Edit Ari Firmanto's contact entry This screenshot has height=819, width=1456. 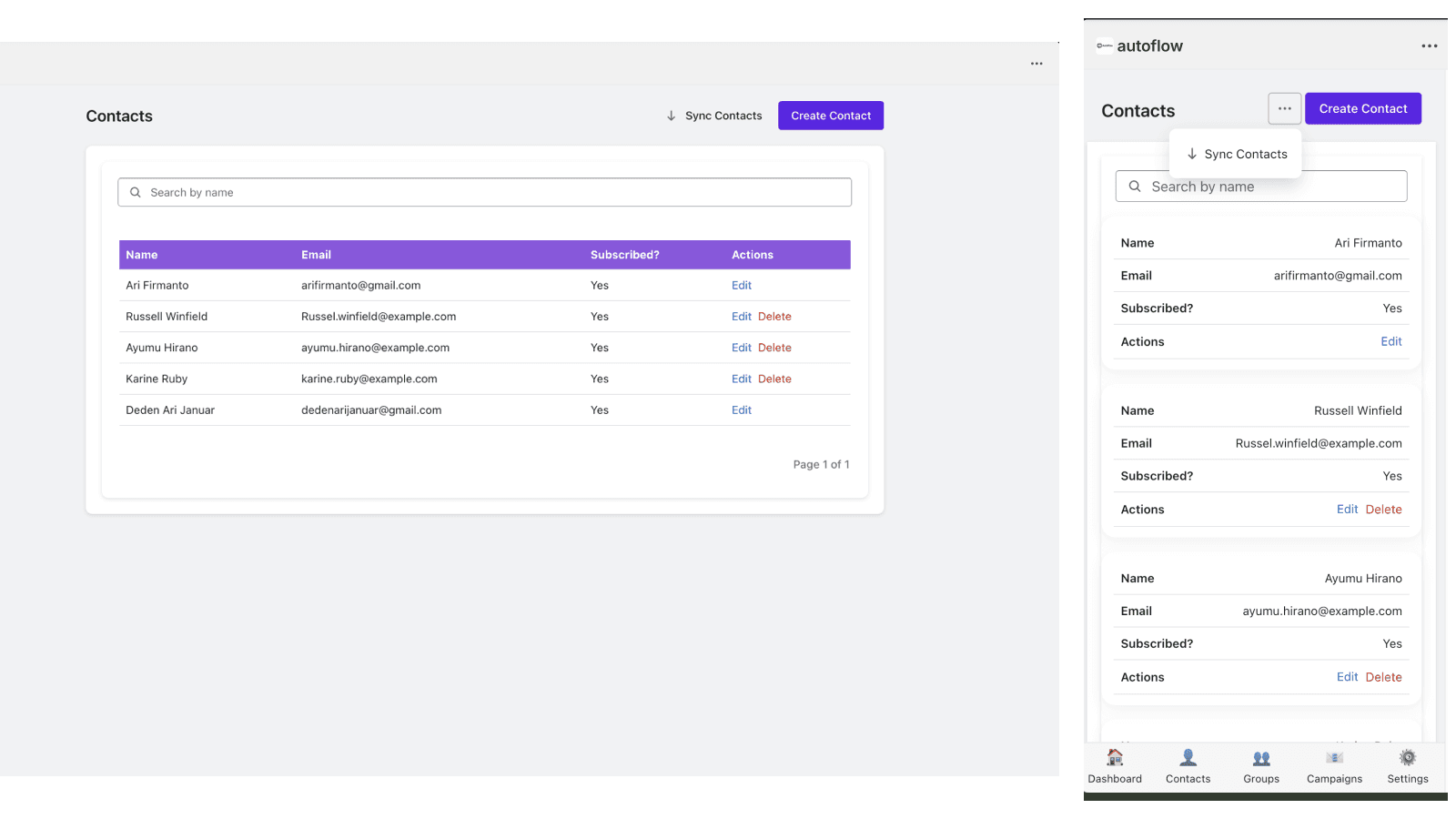(741, 285)
